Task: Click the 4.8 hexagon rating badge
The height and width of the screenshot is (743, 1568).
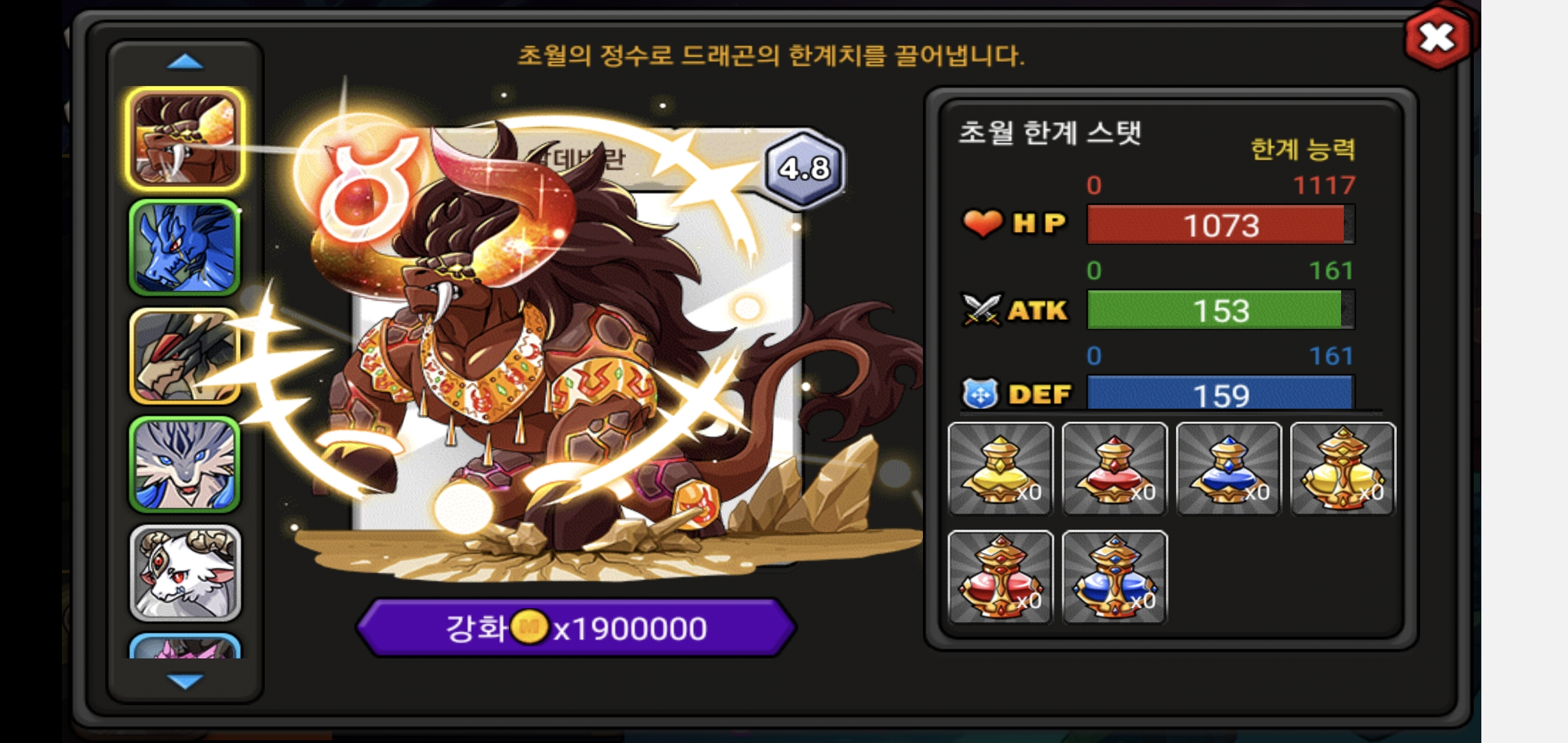Action: click(804, 169)
